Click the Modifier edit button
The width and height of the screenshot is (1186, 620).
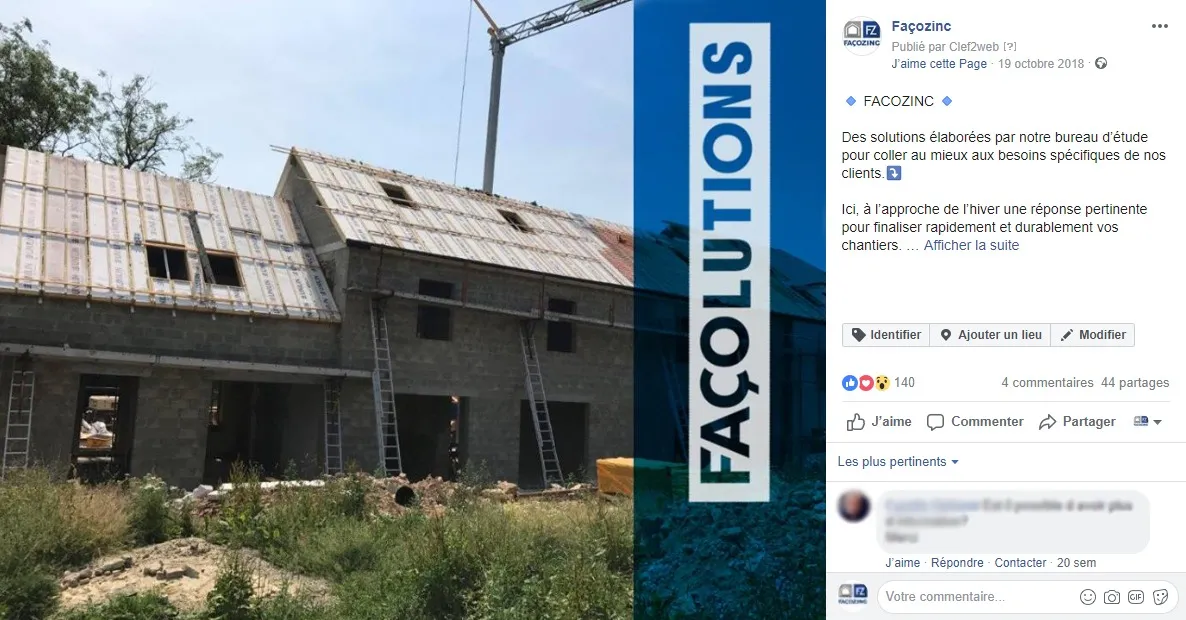1093,335
